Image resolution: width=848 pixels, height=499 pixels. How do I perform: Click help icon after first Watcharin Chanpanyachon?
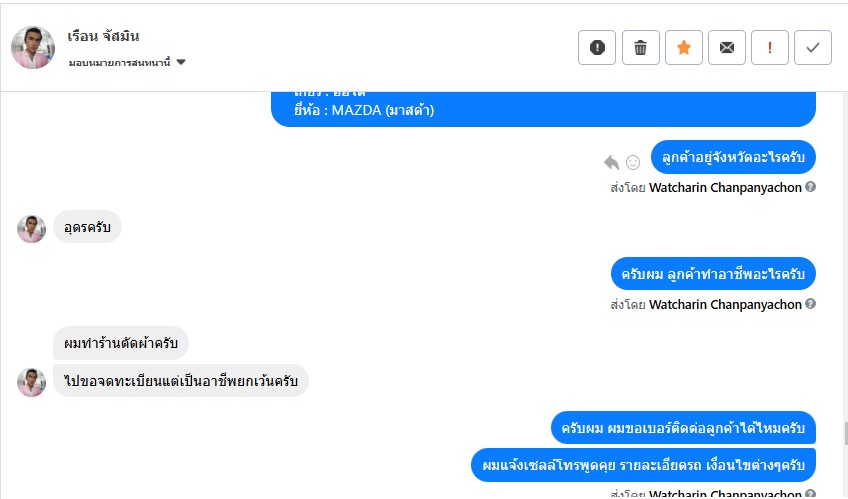810,187
